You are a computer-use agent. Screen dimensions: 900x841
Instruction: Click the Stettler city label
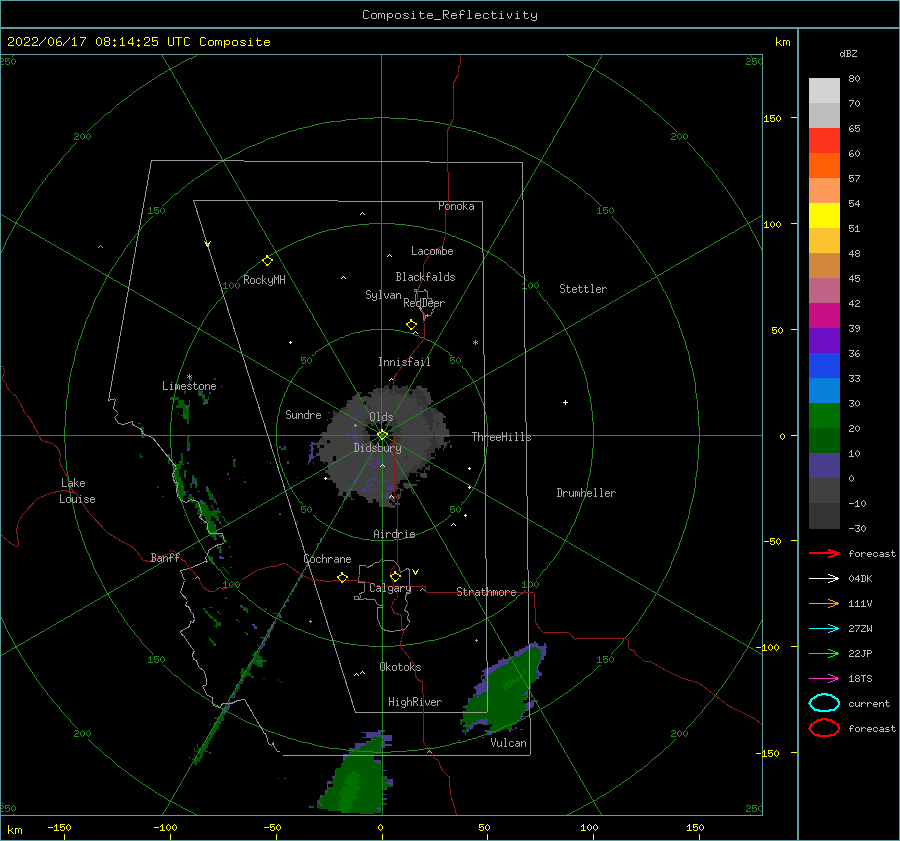[x=583, y=289]
